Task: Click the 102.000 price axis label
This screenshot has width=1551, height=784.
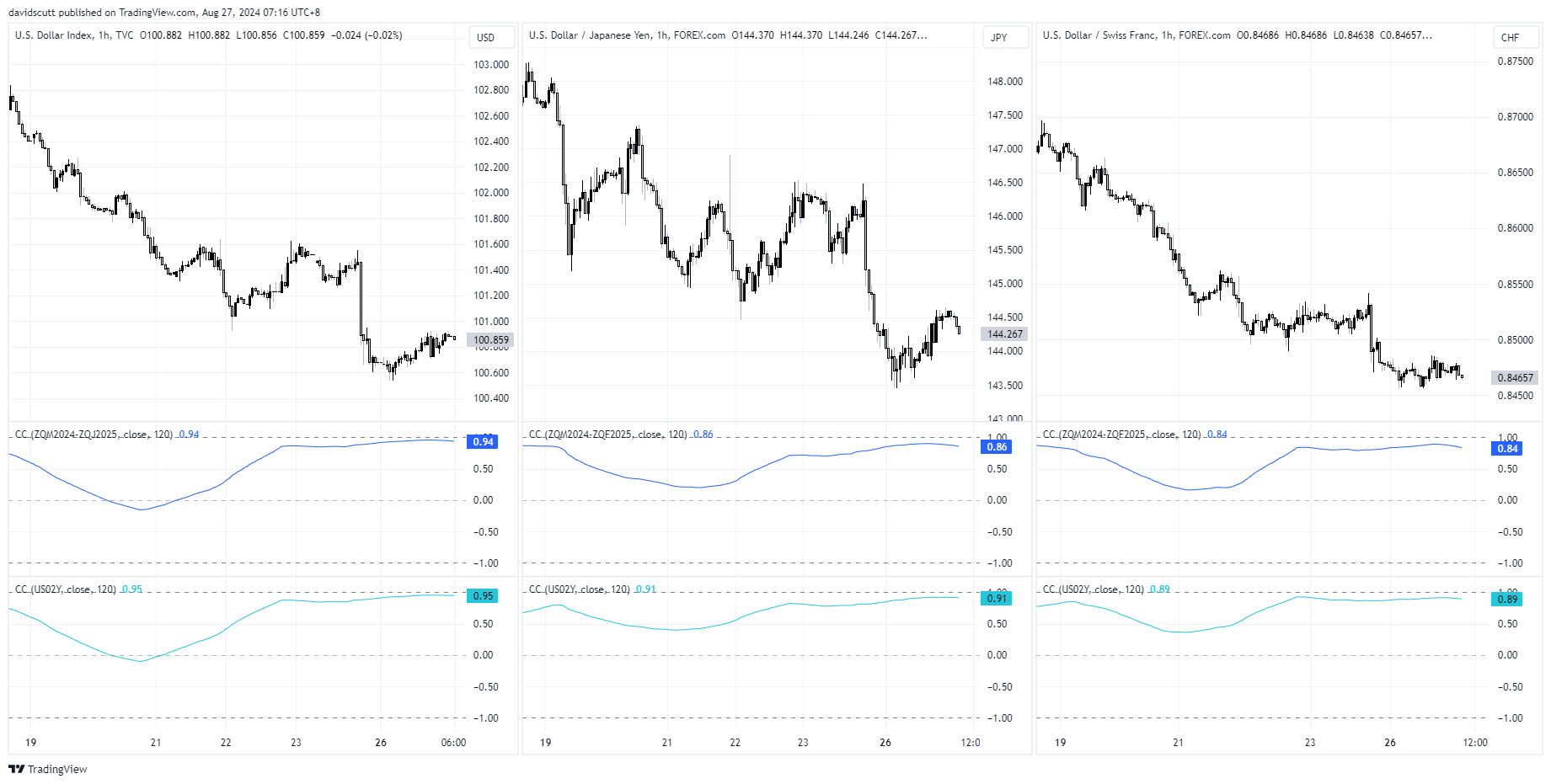Action: (x=491, y=193)
